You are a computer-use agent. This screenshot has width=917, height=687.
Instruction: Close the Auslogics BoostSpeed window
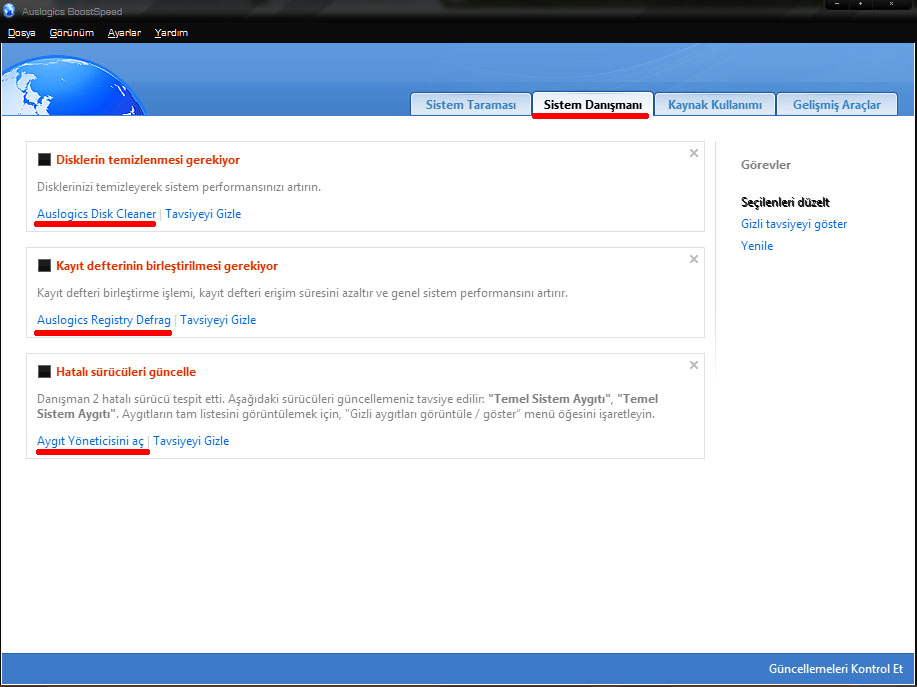tap(891, 4)
